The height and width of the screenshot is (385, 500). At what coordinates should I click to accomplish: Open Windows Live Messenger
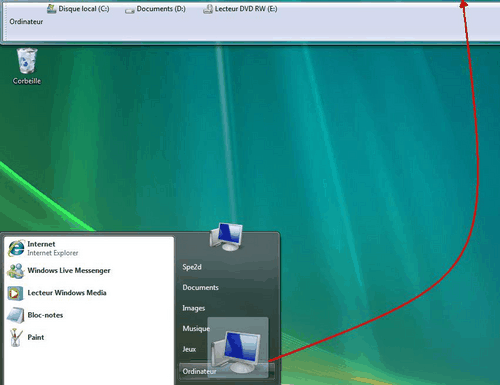click(x=59, y=270)
